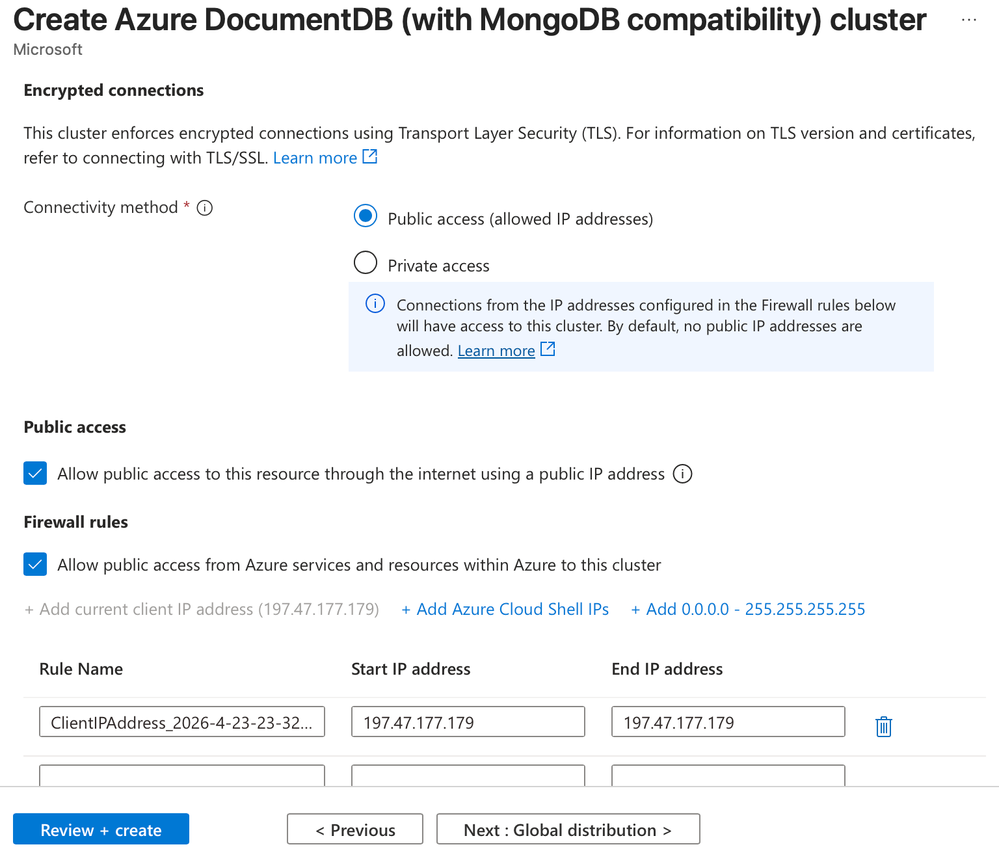
Task: Proceed to Next: Global distribution
Action: pyautogui.click(x=568, y=829)
